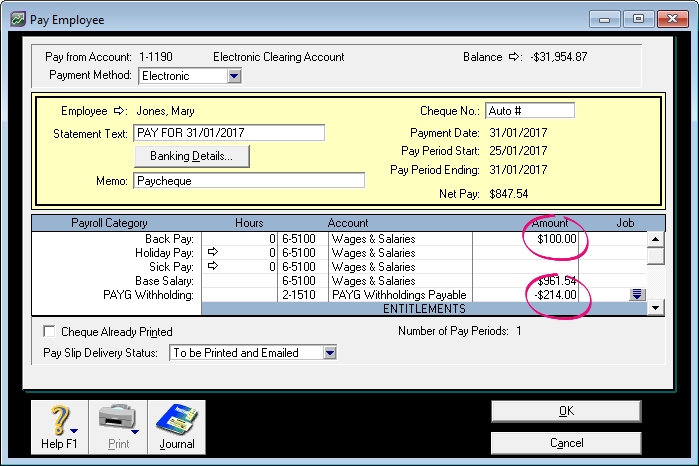Confirm with the OK button
The width and height of the screenshot is (699, 466).
tap(565, 411)
